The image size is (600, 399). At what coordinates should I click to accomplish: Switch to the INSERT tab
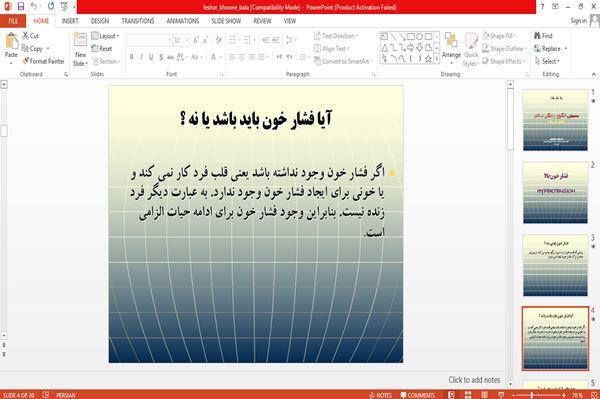(x=70, y=21)
